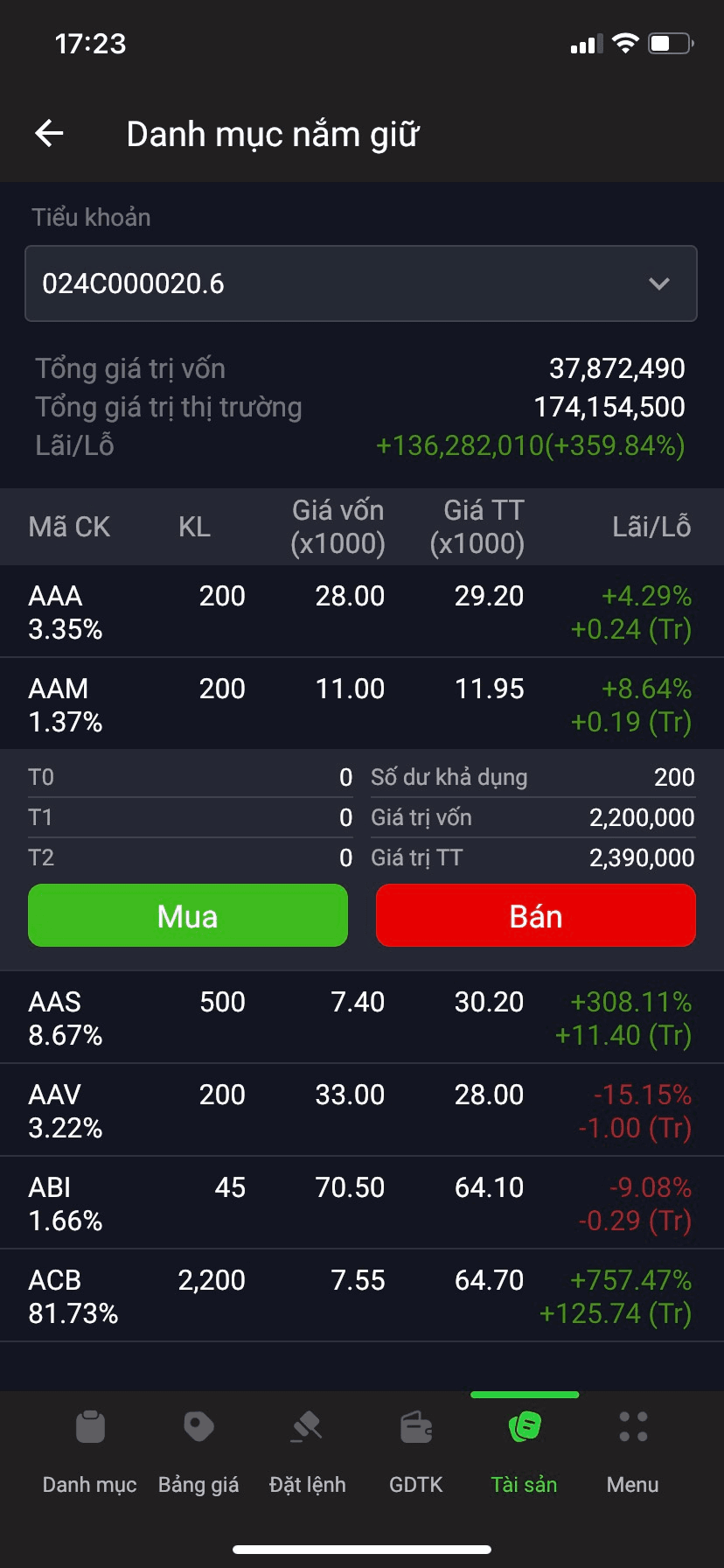Open Đặt lệnh gavel icon

coord(307,1427)
